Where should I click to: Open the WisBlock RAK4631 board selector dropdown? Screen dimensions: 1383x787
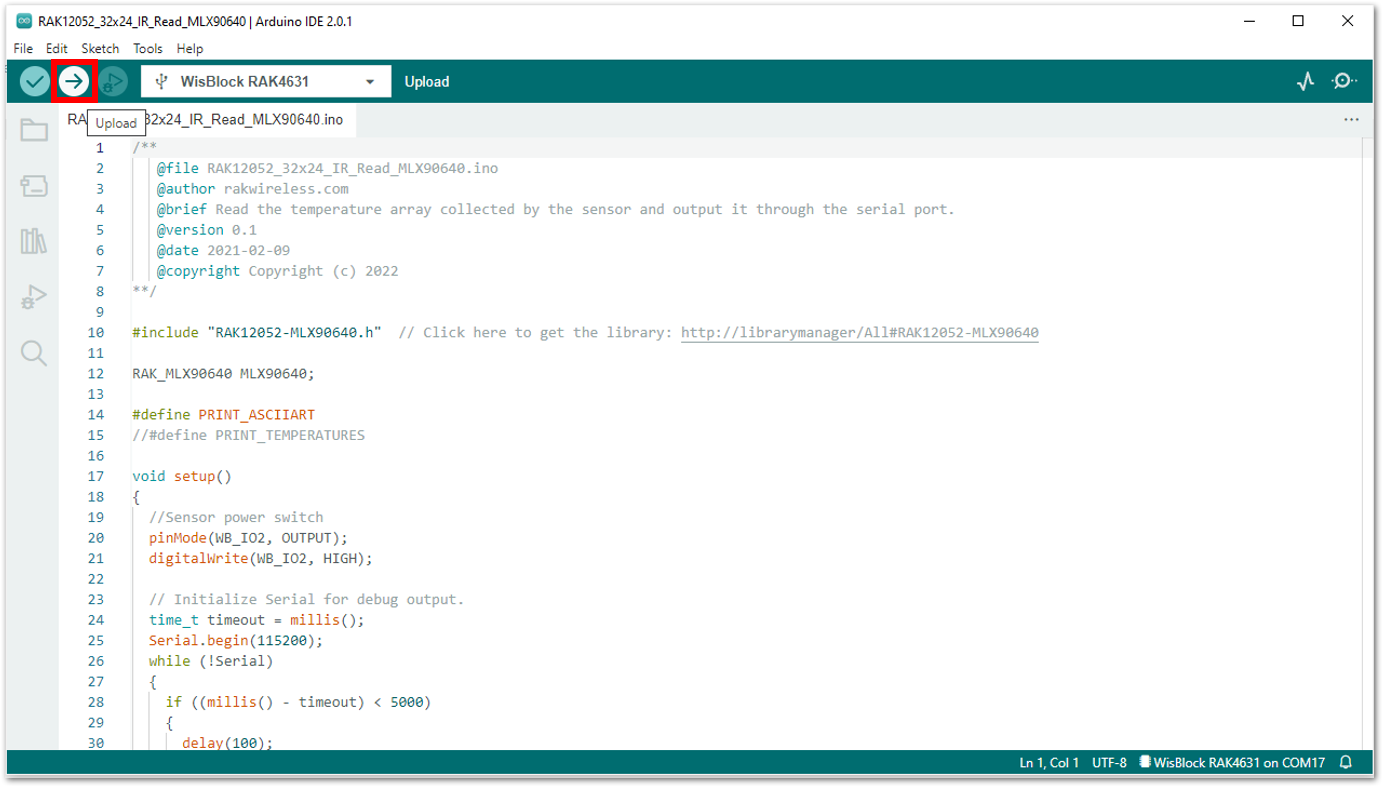click(x=265, y=82)
